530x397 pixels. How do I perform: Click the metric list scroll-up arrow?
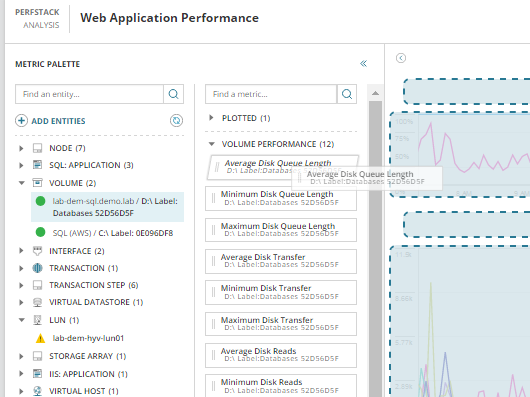tap(375, 93)
